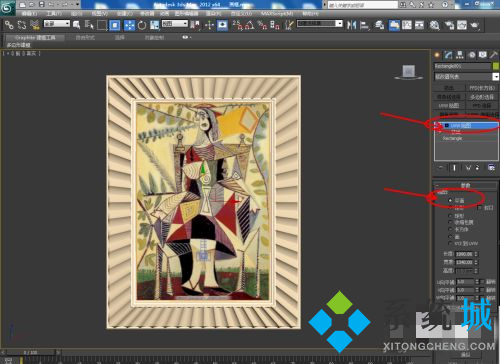Select the Rectangle entry in modifier stack
The height and width of the screenshot is (364, 500).
[x=452, y=138]
